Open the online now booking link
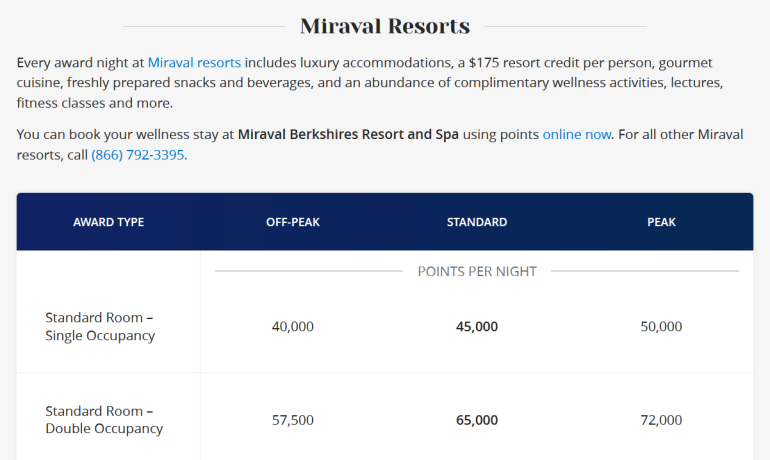This screenshot has width=770, height=460. click(x=576, y=134)
